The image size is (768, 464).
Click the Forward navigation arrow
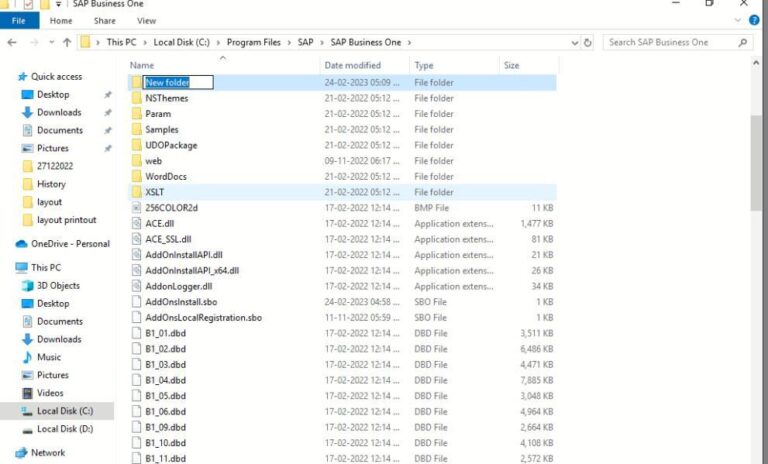point(34,43)
